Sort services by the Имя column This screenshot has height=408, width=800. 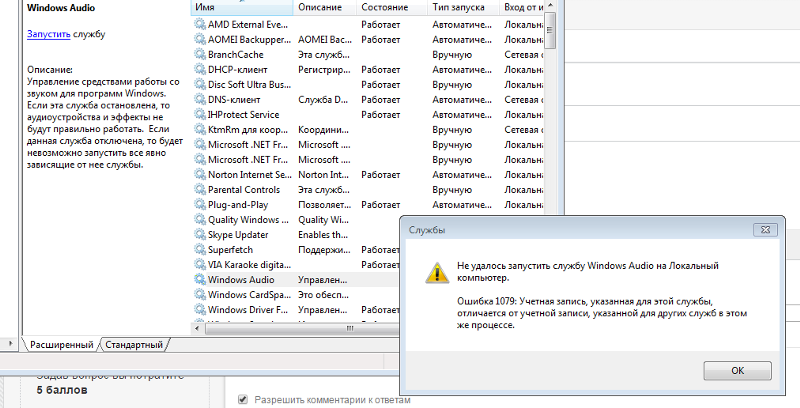[x=242, y=7]
